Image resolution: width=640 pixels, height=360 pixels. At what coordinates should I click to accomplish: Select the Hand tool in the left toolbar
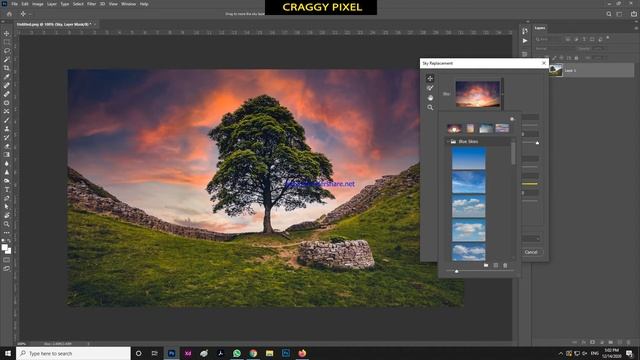[x=7, y=215]
